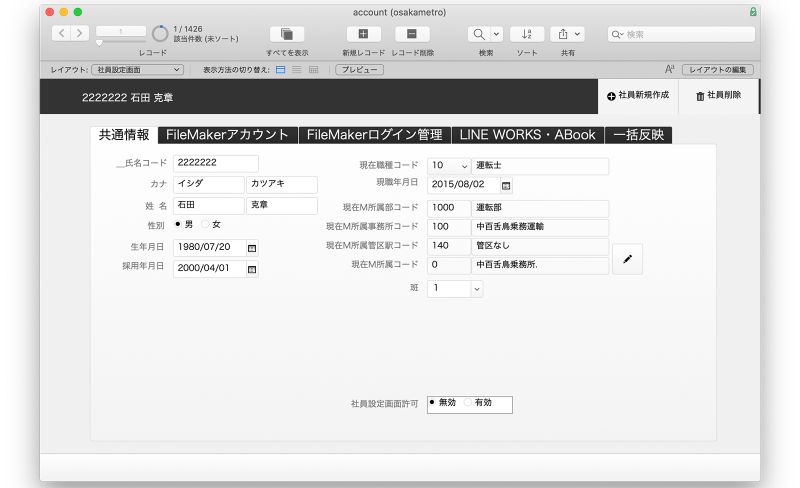The width and height of the screenshot is (800, 488).
Task: Click the Sort icon in toolbar
Action: 527,34
